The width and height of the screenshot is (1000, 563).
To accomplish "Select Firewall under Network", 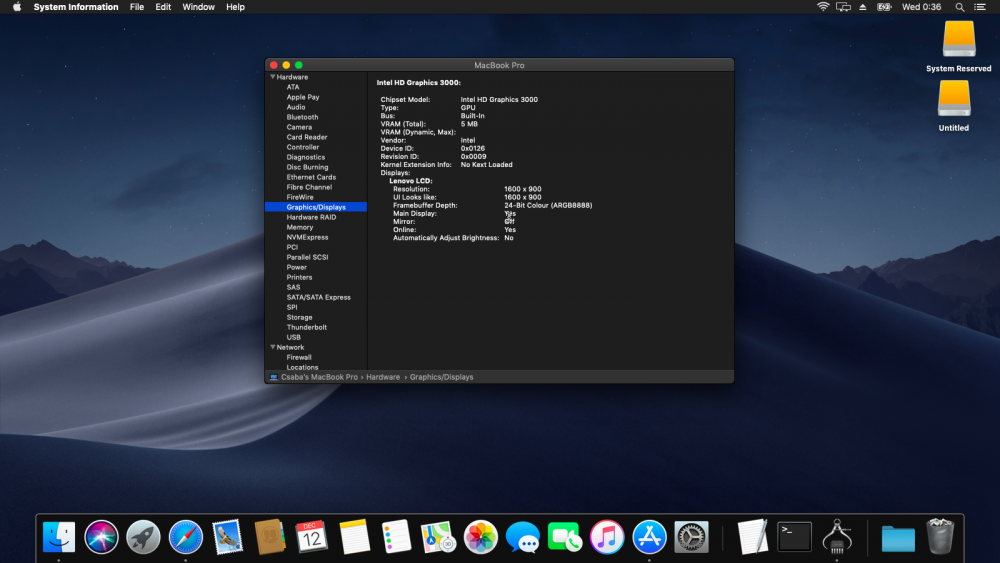I will [299, 357].
